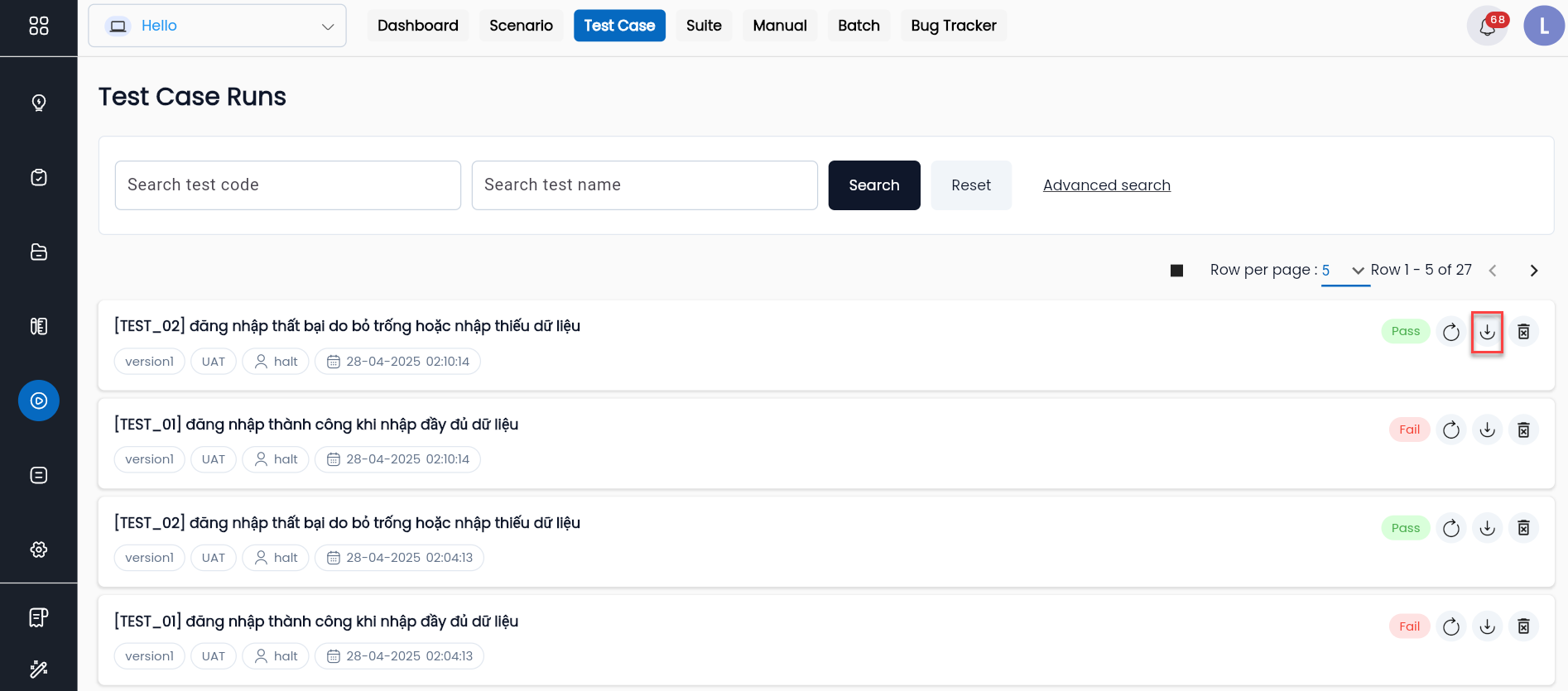This screenshot has height=691, width=1568.
Task: Download the TEST_02 run from 02:10:14
Action: [1488, 332]
